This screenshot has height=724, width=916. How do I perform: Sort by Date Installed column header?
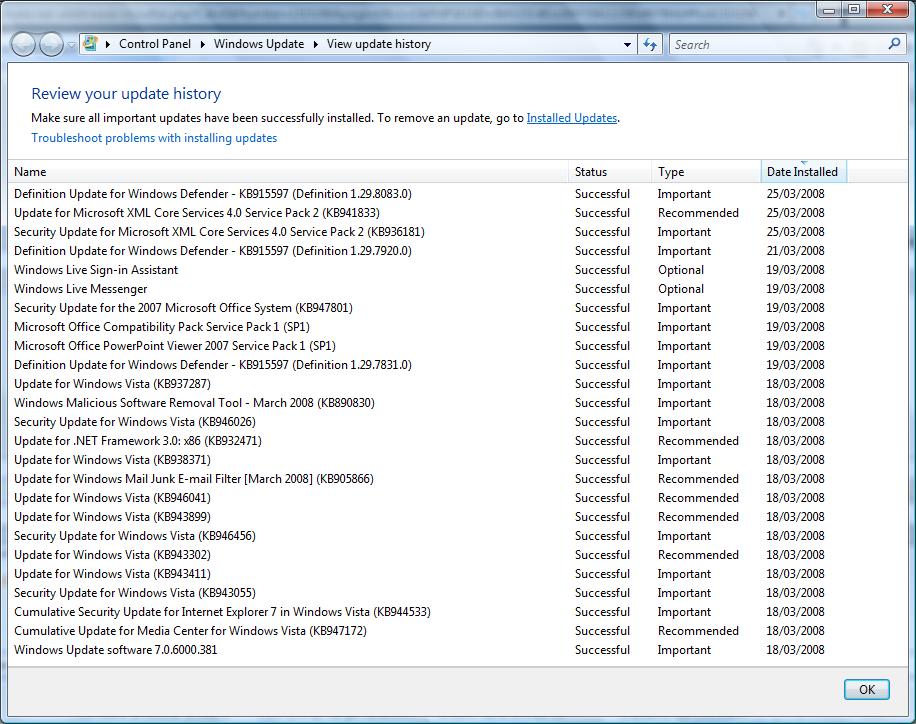(x=803, y=172)
